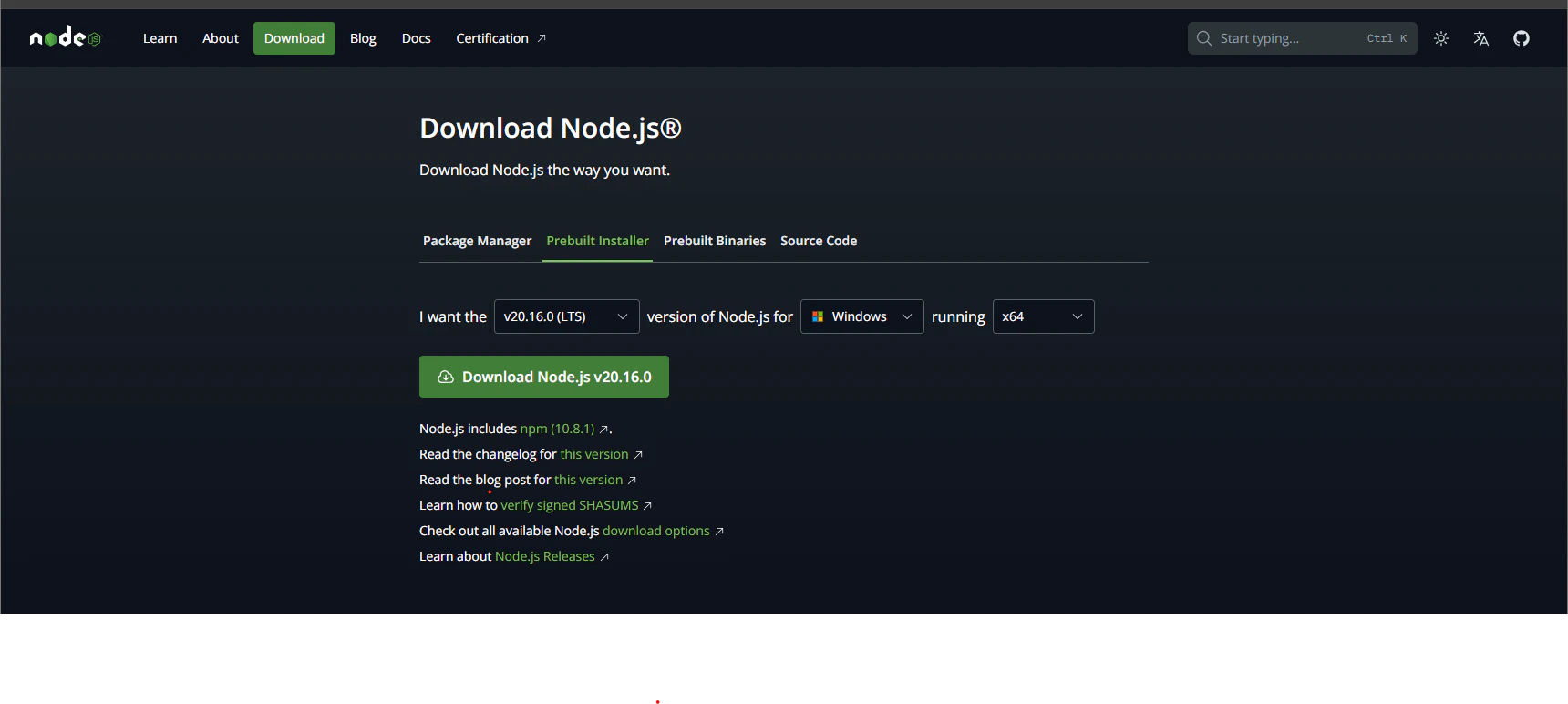The height and width of the screenshot is (704, 1568).
Task: Expand the v20.16.0 (LTS) version dropdown
Action: (x=566, y=316)
